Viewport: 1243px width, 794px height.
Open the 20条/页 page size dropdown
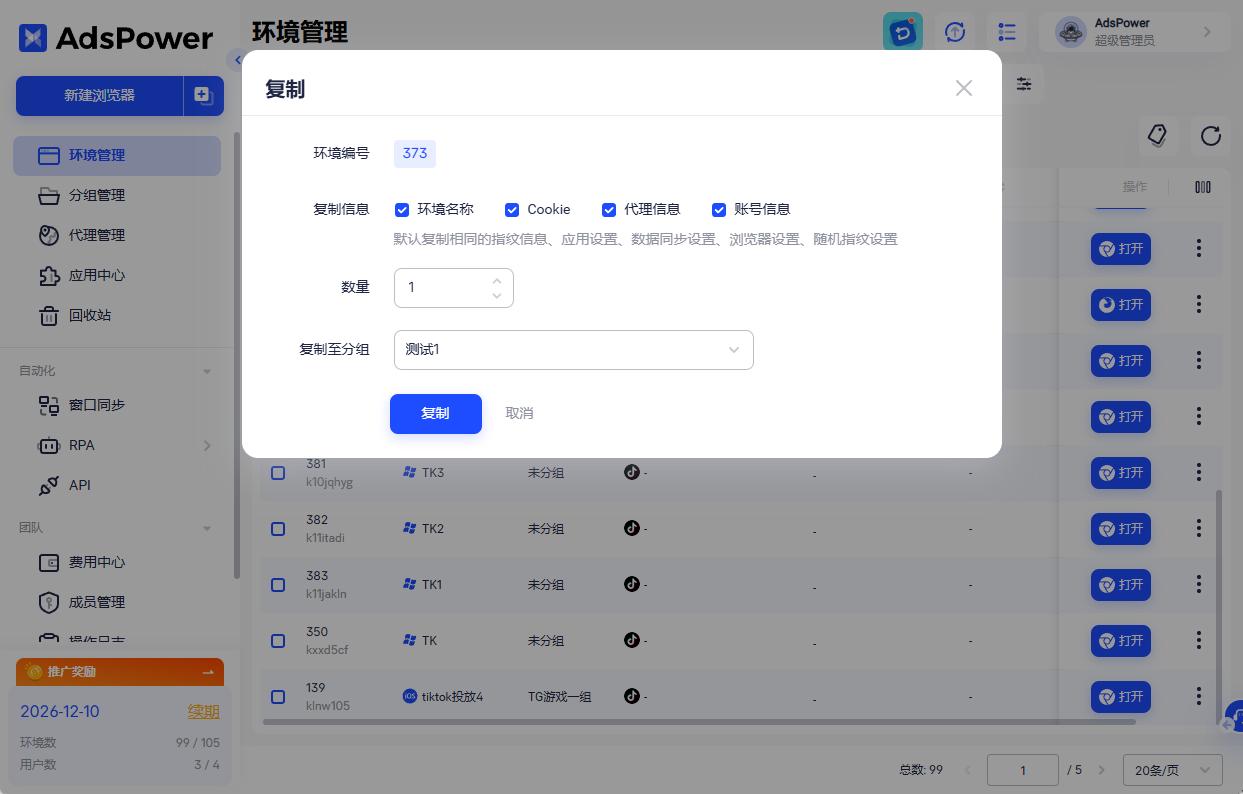[x=1173, y=770]
